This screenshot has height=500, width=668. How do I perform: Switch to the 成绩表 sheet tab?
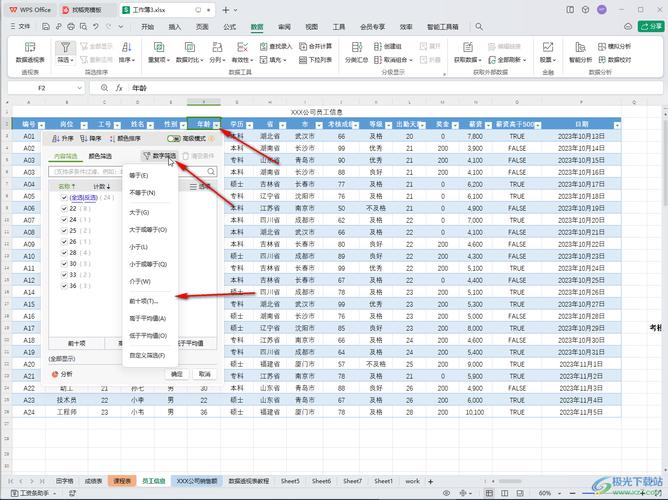[93, 481]
